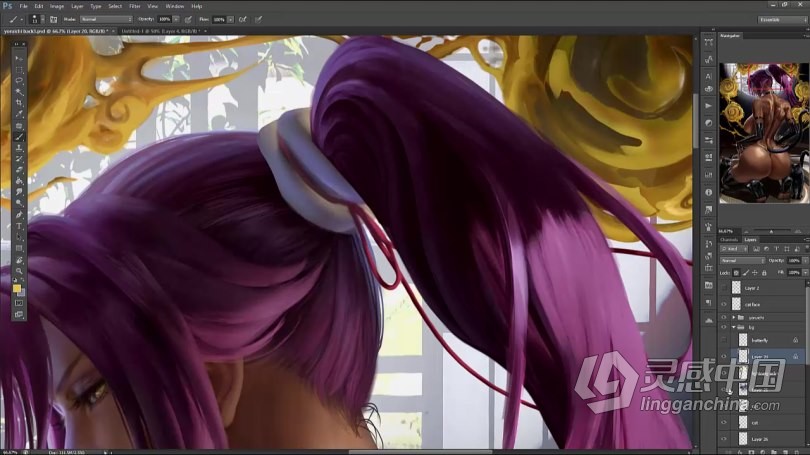
Task: Open Flow slider dropdown in options bar
Action: [230, 20]
